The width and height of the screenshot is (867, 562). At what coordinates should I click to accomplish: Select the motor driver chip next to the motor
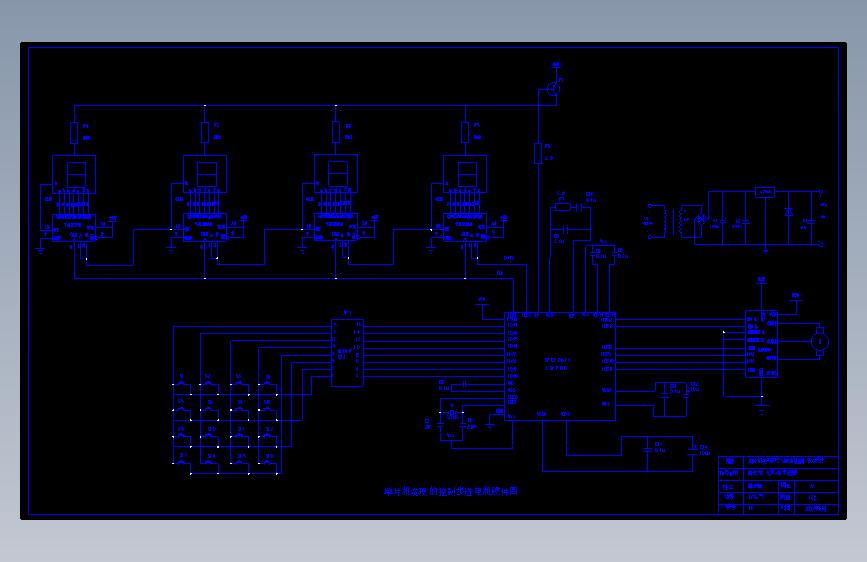761,344
